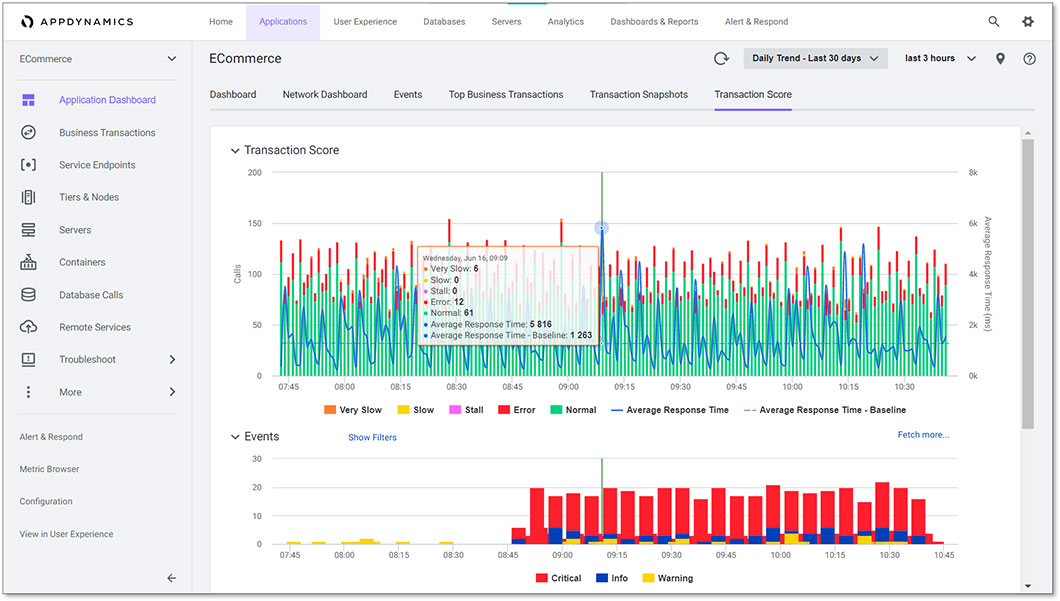Open the Daily Trend - Last 30 days dropdown
Viewport: 1060px width, 601px height.
click(x=814, y=59)
